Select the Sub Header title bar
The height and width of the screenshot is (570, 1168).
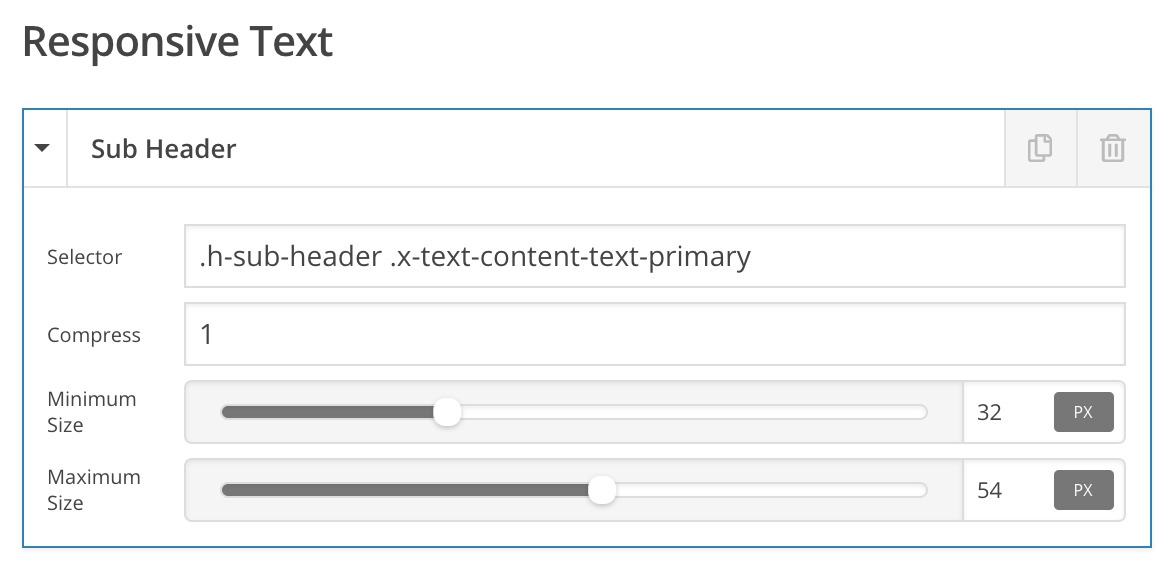(536, 148)
